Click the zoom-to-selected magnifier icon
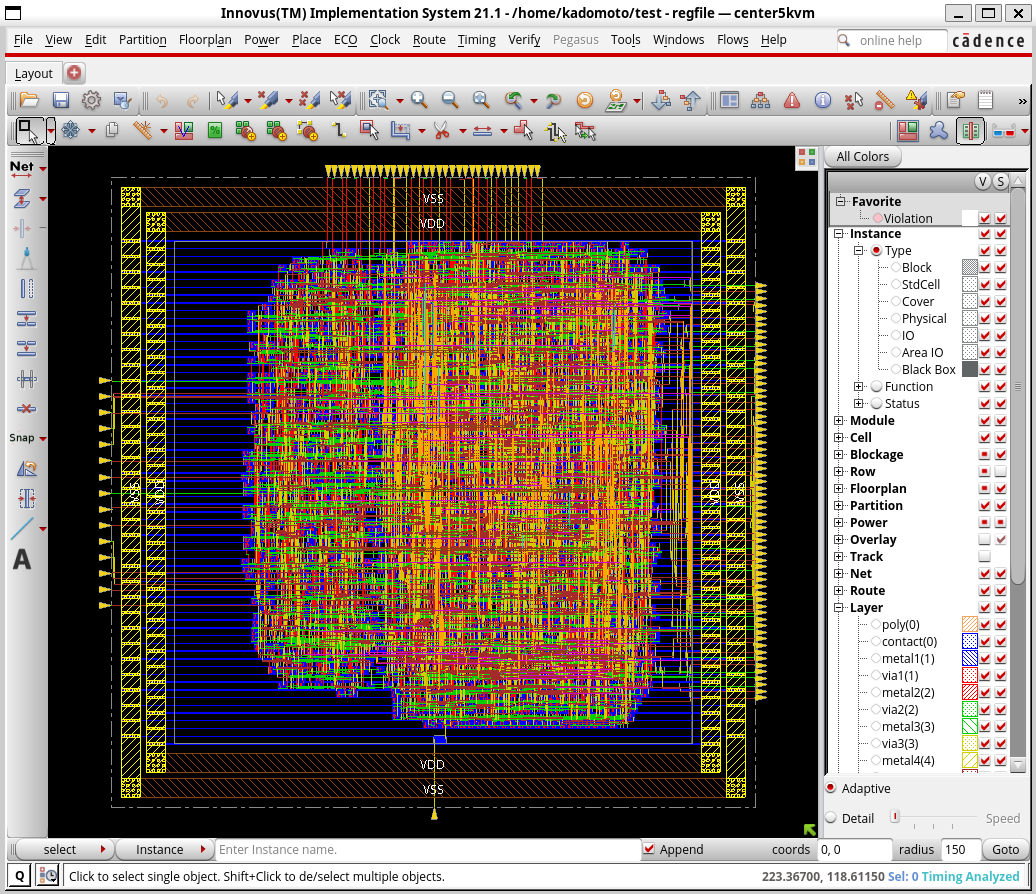The height and width of the screenshot is (894, 1036). point(481,100)
